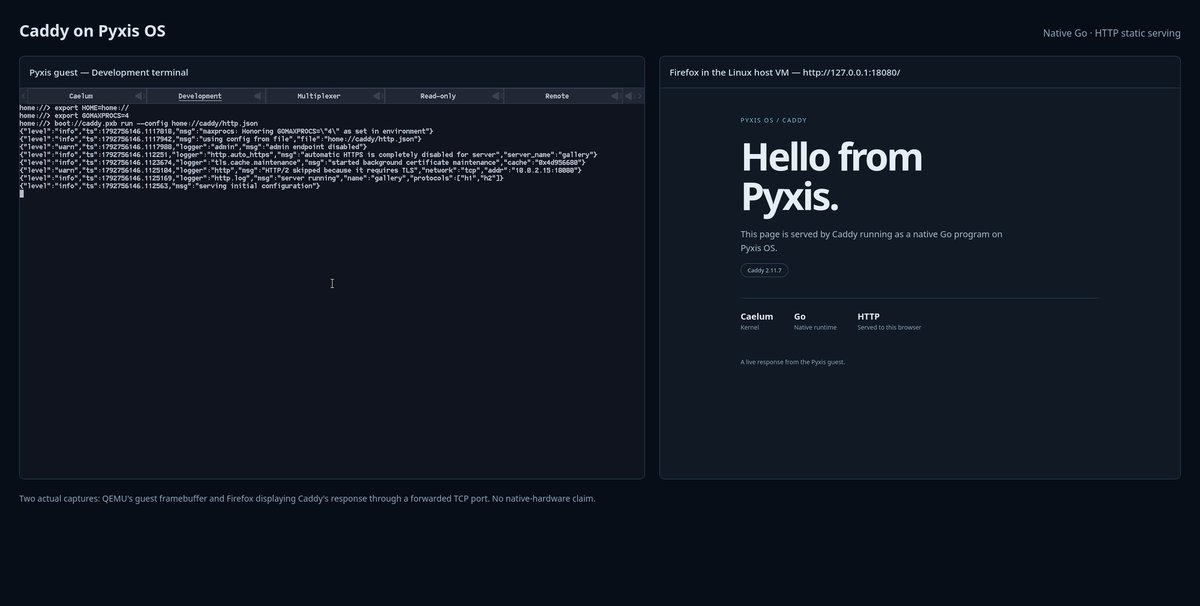Viewport: 1200px width, 606px height.
Task: Click the tab strip right chevron arrow
Action: (640, 96)
